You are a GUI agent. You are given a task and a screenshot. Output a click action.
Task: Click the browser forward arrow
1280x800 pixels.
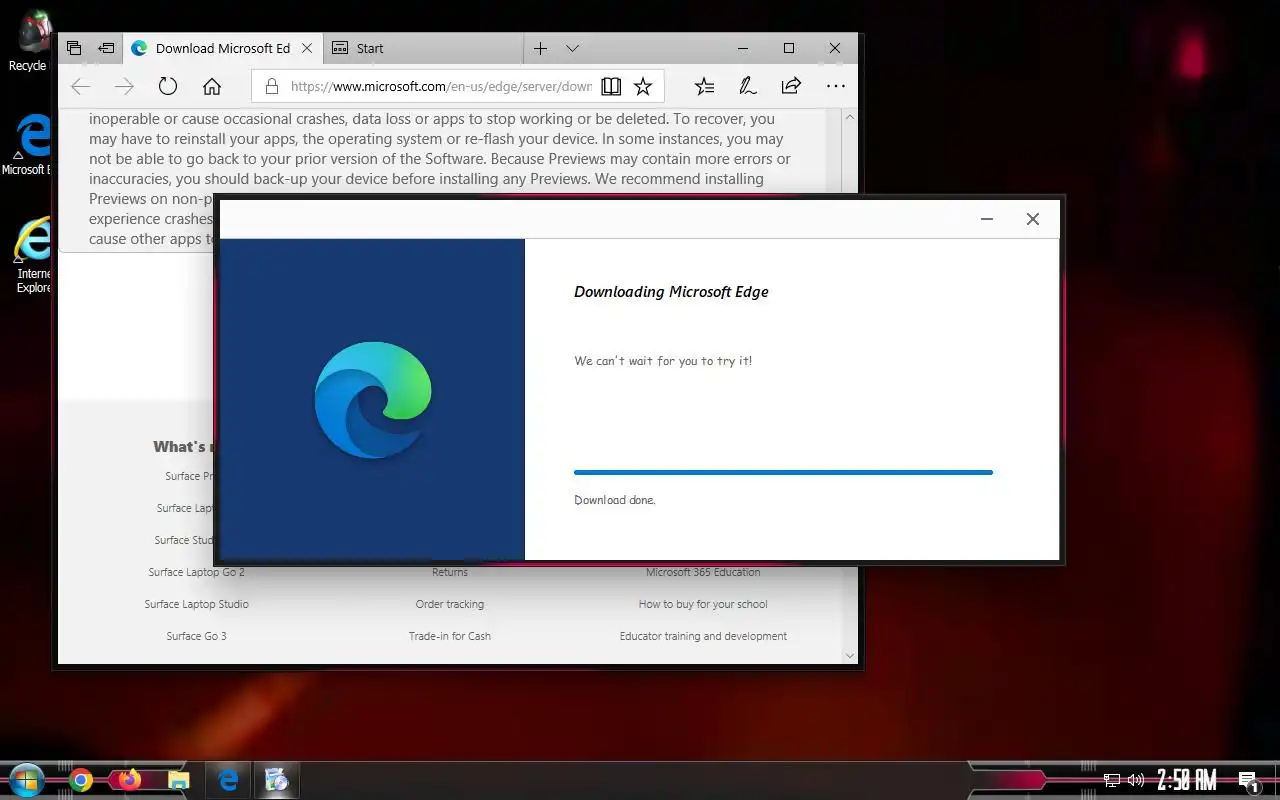click(x=124, y=87)
